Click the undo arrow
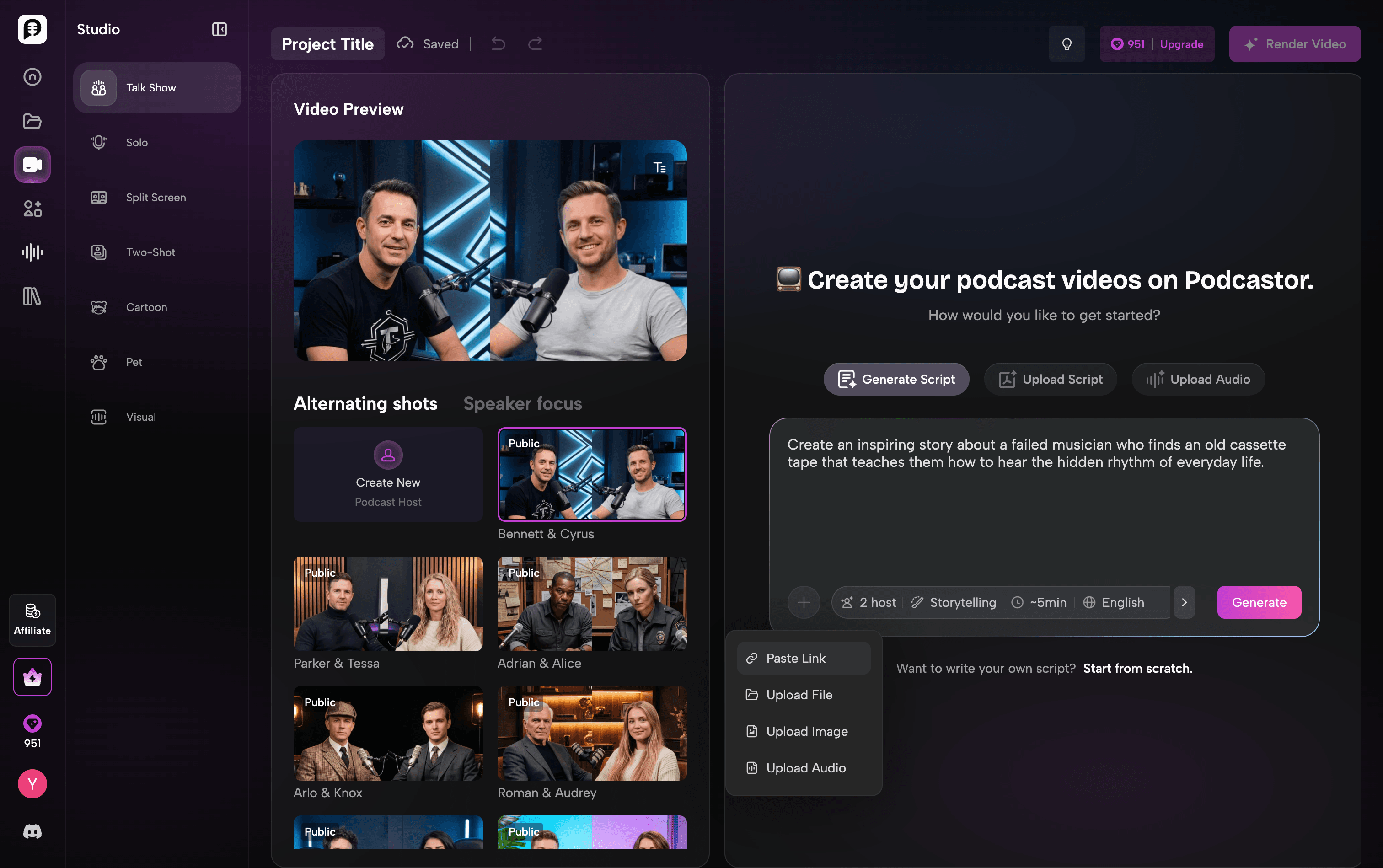1383x868 pixels. pyautogui.click(x=499, y=43)
